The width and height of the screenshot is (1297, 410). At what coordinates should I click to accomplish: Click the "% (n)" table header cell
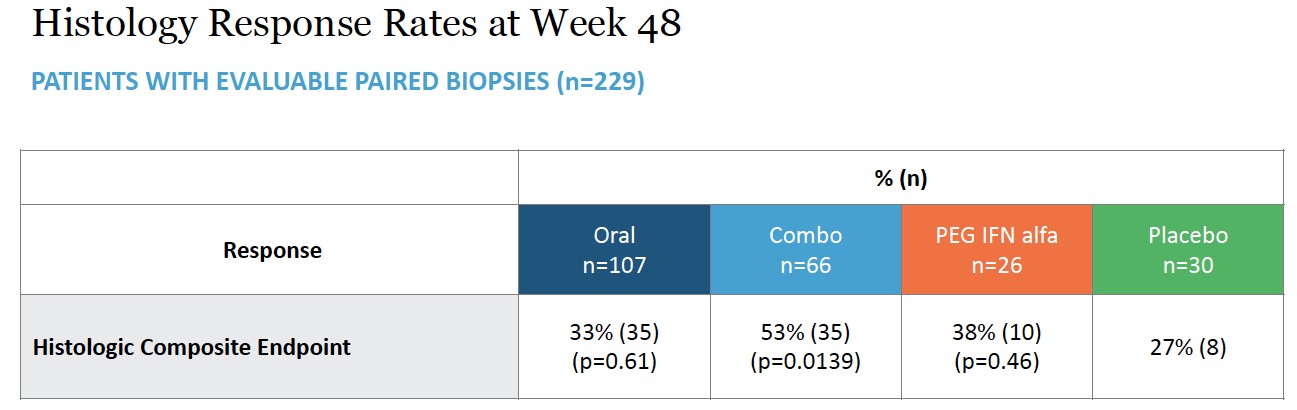coord(900,178)
